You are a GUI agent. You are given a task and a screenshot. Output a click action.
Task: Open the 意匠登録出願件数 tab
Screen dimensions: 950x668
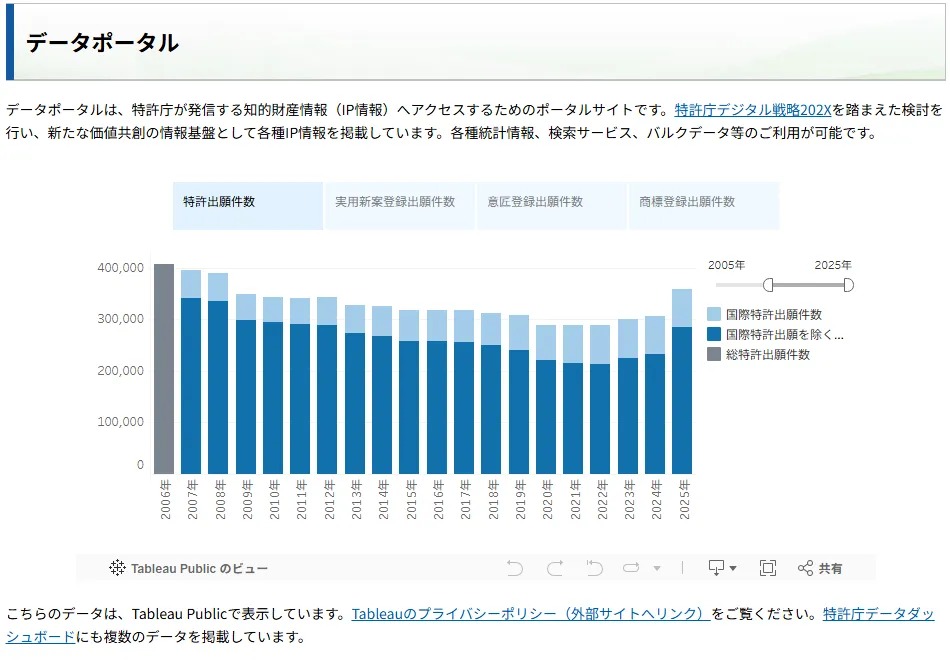[552, 206]
